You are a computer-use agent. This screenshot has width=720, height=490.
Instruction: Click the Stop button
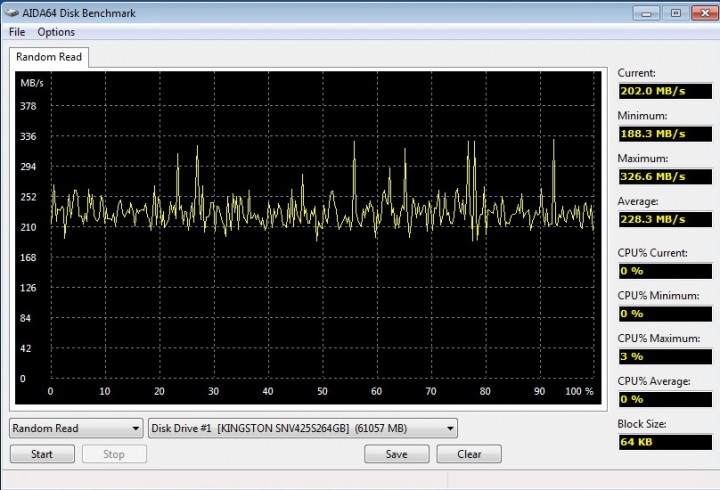pyautogui.click(x=114, y=454)
